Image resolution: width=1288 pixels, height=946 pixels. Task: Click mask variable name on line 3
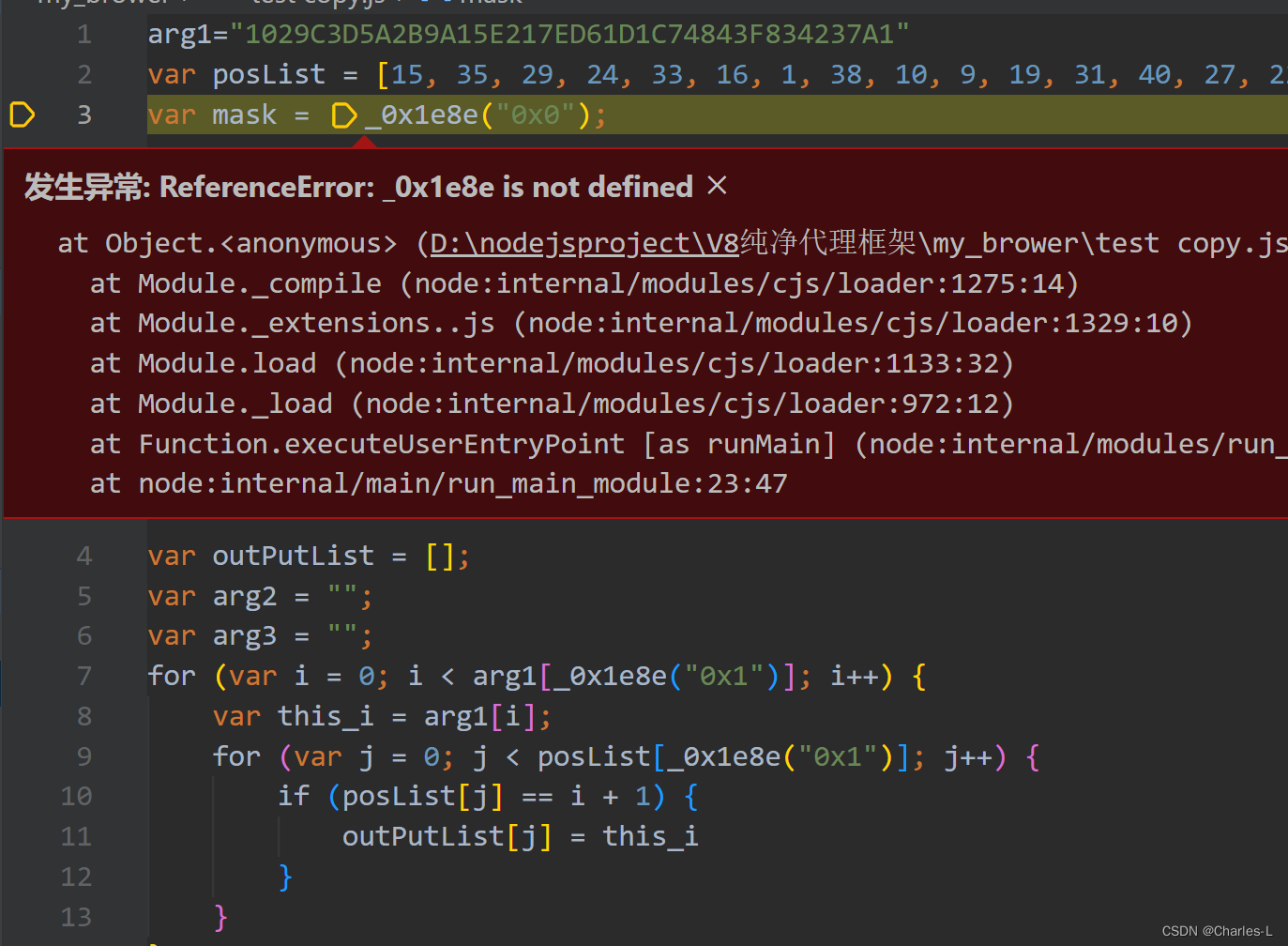click(245, 114)
